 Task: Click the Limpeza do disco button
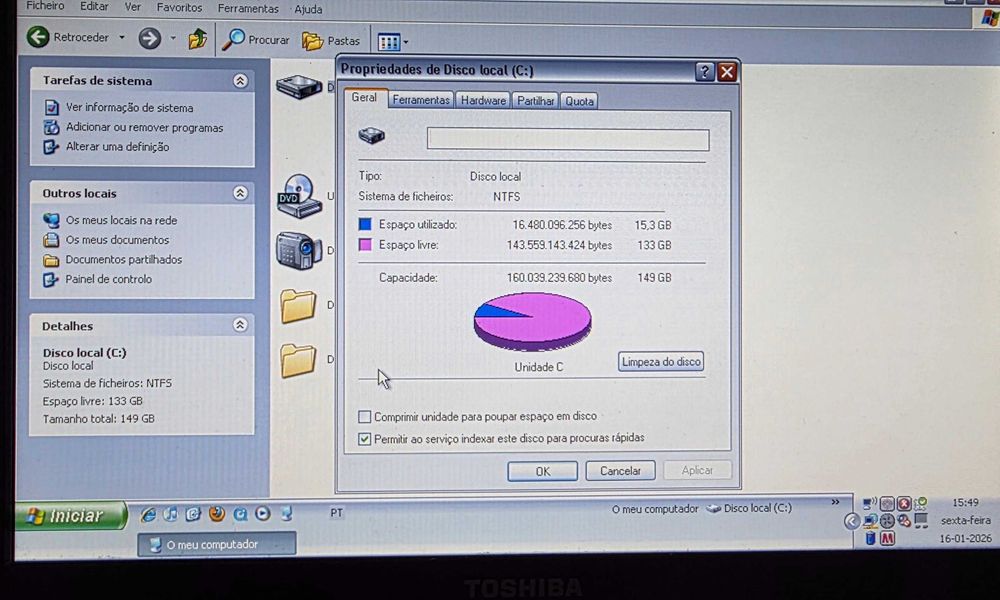click(x=661, y=362)
